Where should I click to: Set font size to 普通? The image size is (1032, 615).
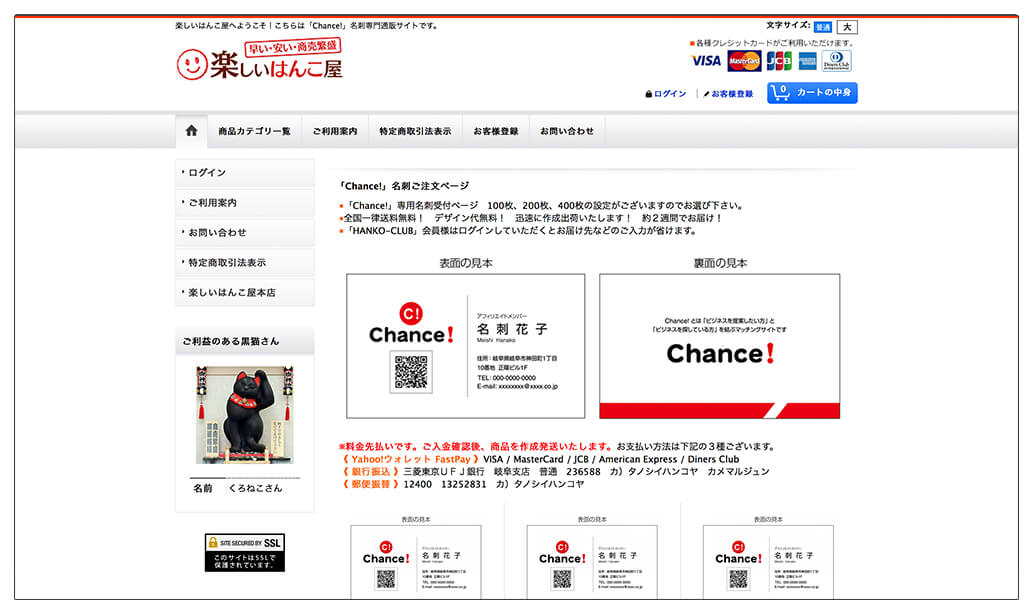tap(822, 27)
